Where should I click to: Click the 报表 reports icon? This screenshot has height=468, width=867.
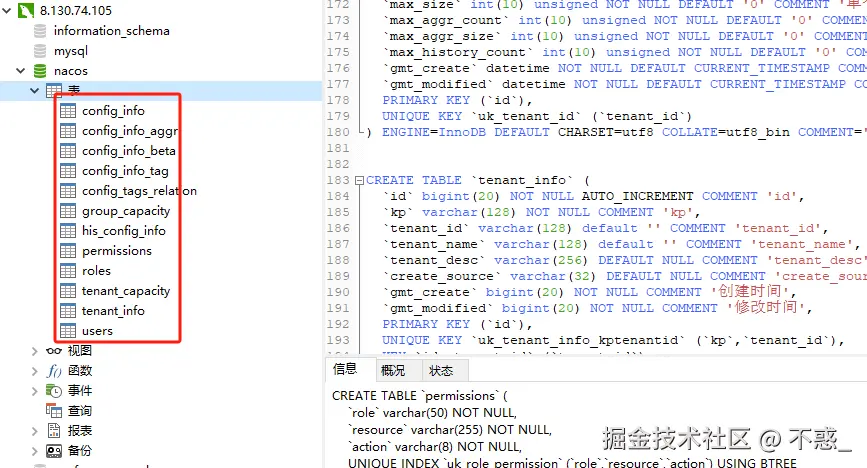pos(54,431)
